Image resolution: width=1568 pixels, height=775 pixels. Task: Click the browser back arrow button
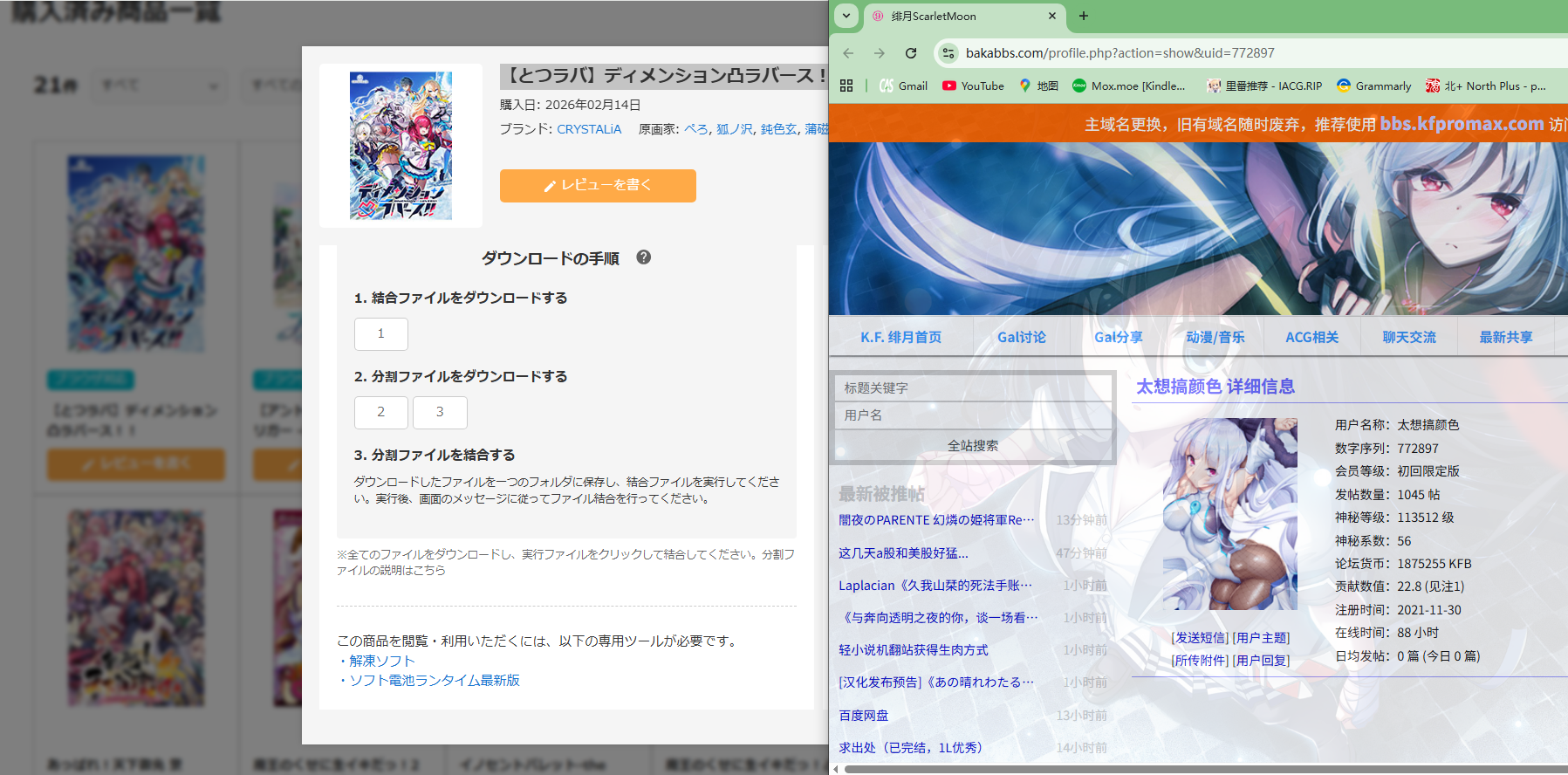pyautogui.click(x=848, y=53)
